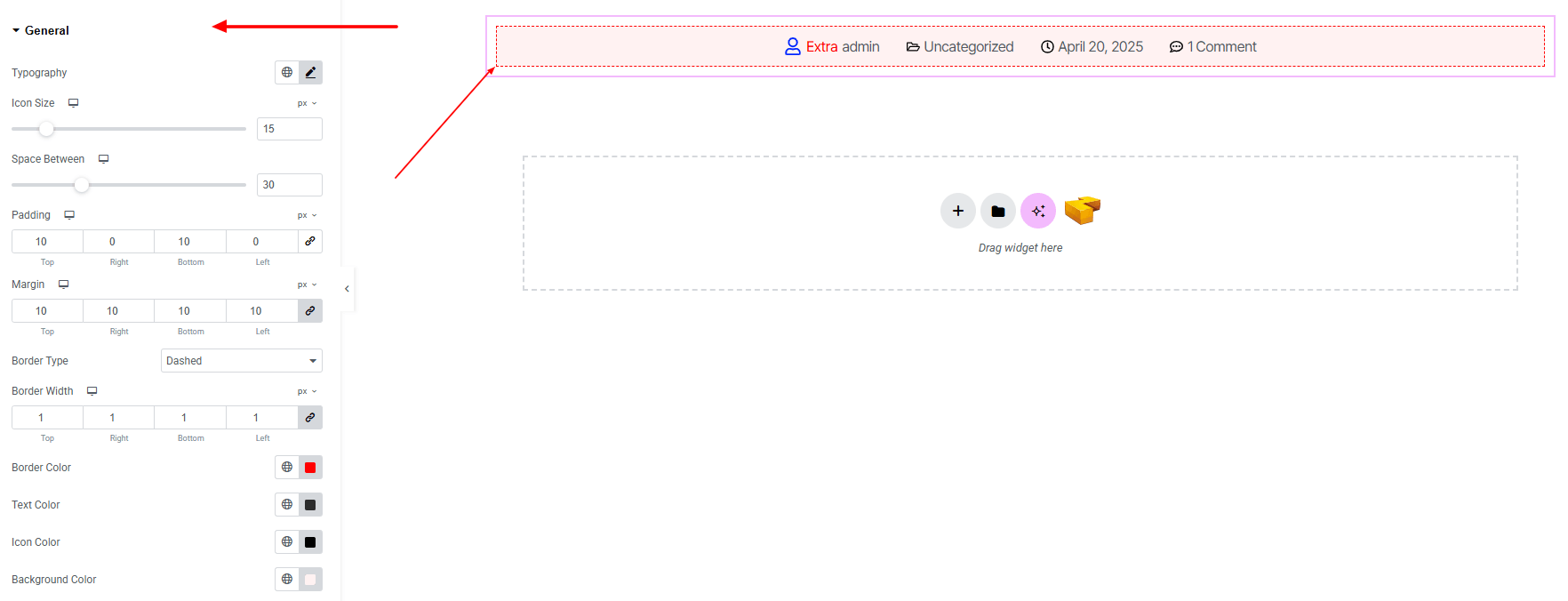Viewport: 1568px width, 601px height.
Task: Open the Padding px unit selector
Action: pyautogui.click(x=307, y=215)
